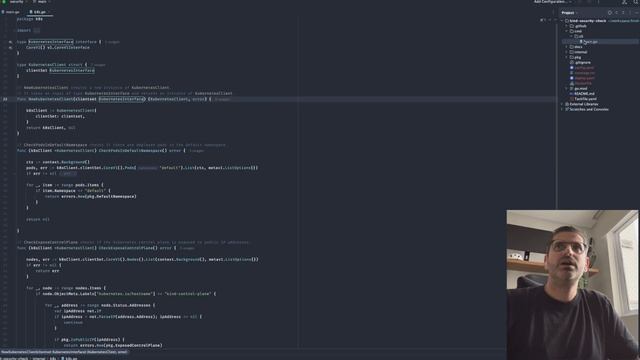Expand External Libraries node
This screenshot has height=360, width=640.
pyautogui.click(x=562, y=104)
